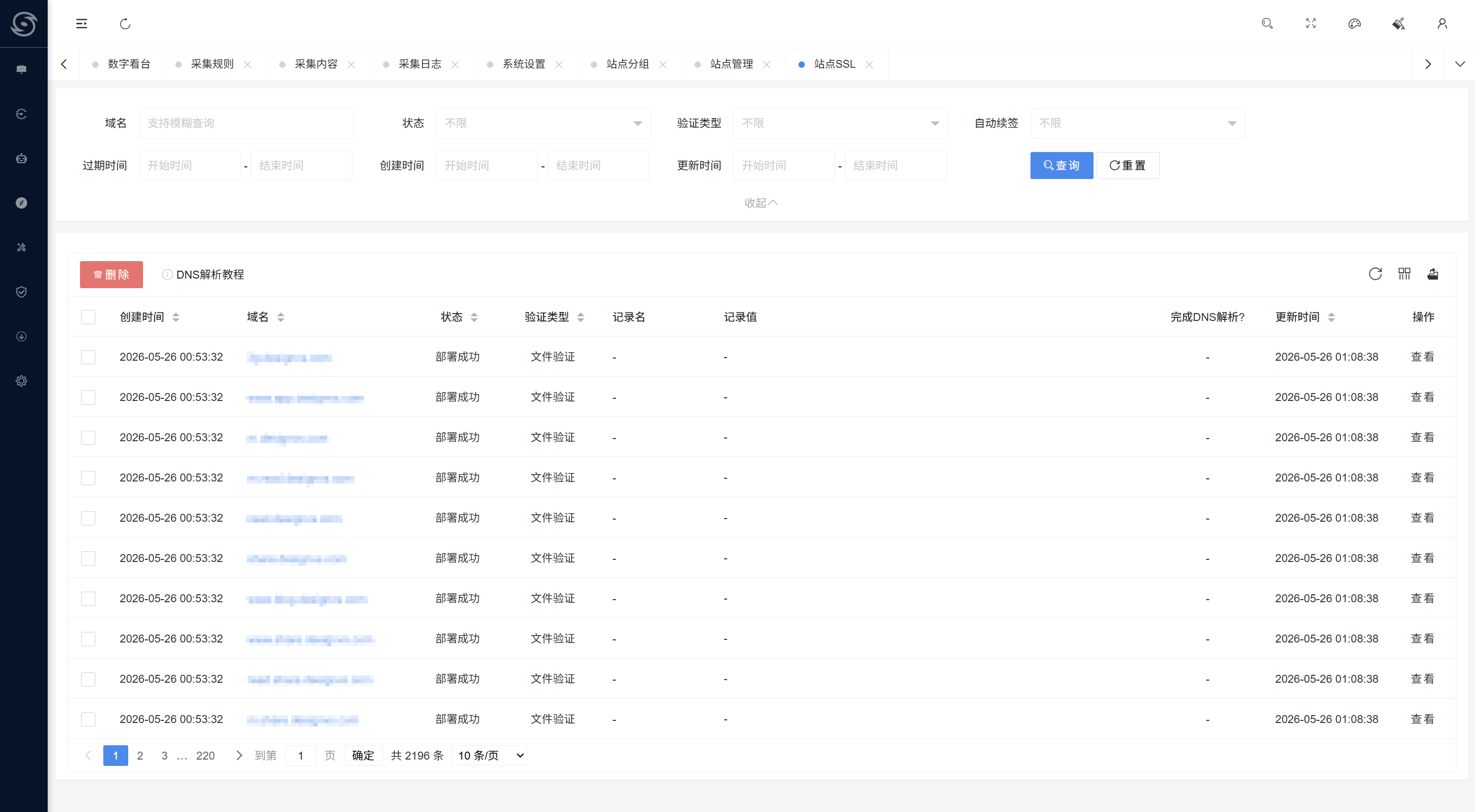Toggle fullscreen mode icon
Viewport: 1475px width, 812px height.
coord(1311,23)
